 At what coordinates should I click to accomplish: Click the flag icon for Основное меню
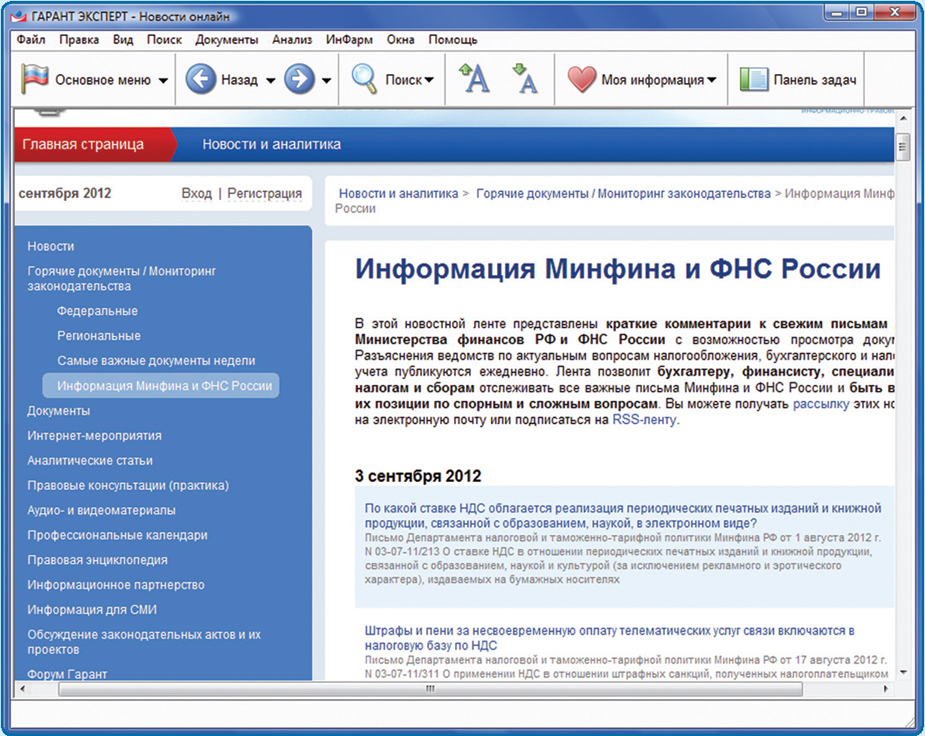point(36,80)
